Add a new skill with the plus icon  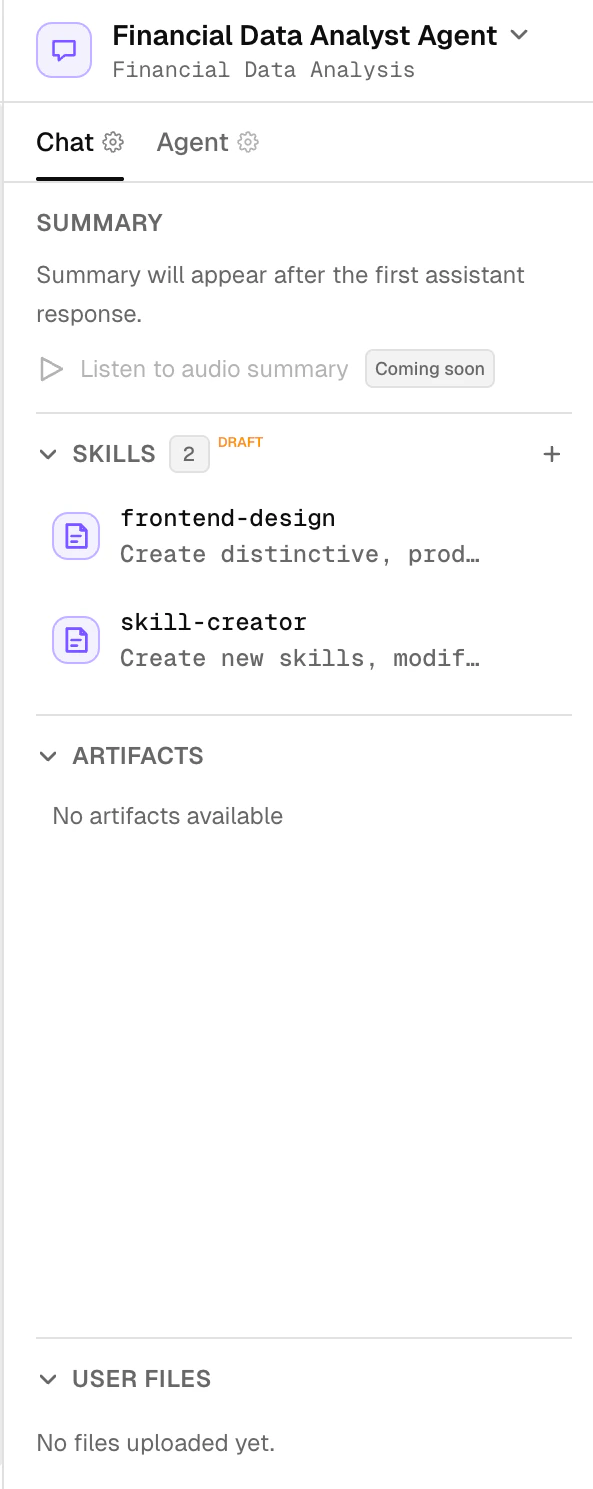551,454
